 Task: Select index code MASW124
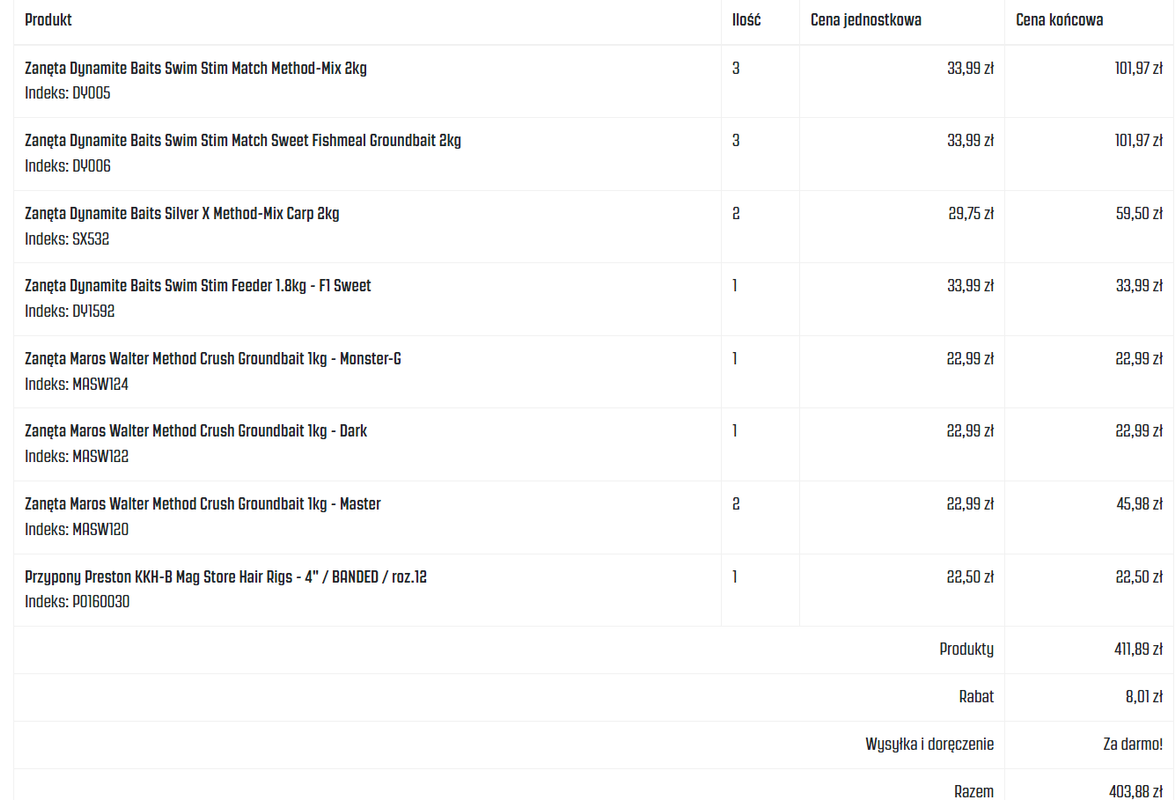coord(100,384)
